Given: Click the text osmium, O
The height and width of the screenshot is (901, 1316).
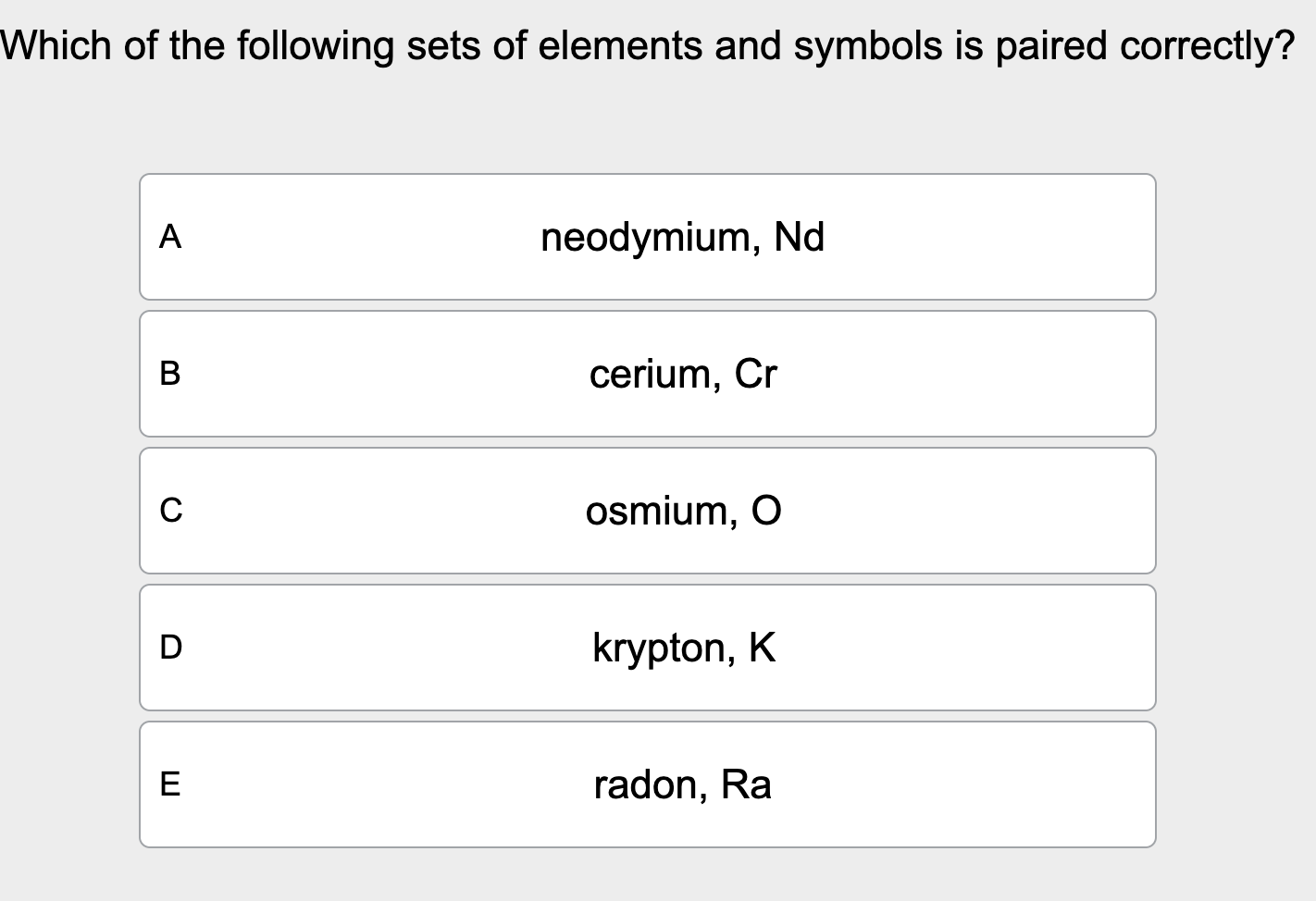Looking at the screenshot, I should point(682,510).
